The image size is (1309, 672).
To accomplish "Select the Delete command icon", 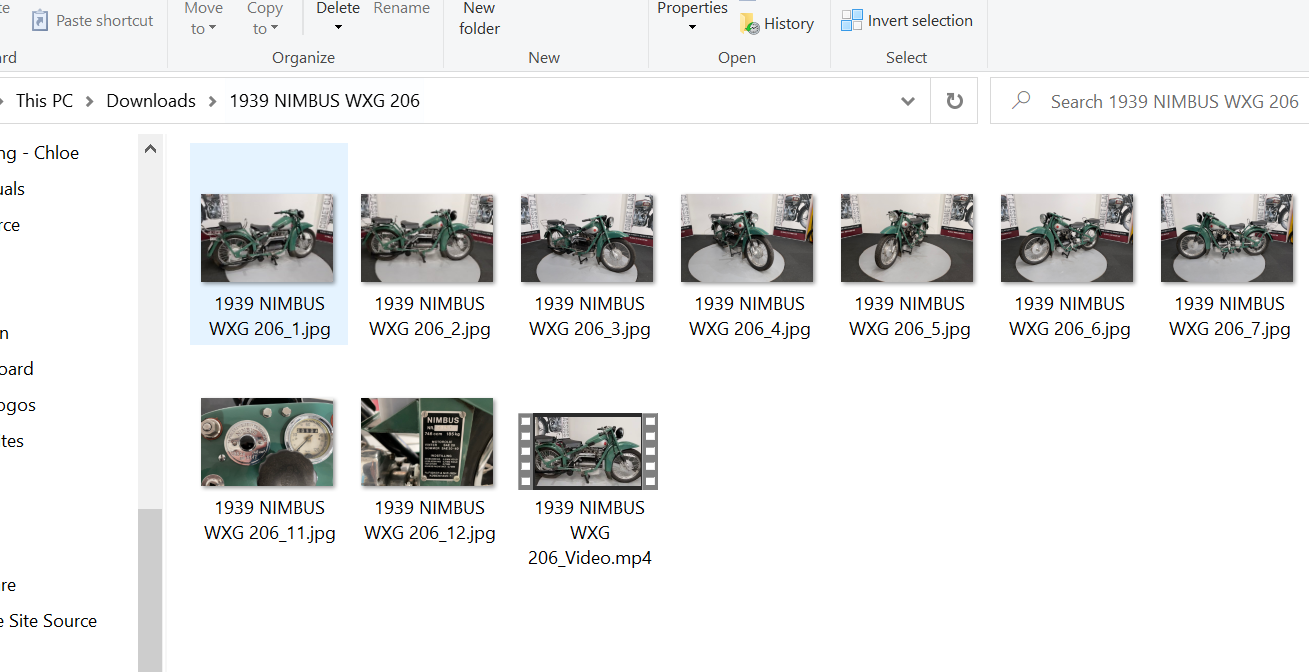I will point(337,7).
